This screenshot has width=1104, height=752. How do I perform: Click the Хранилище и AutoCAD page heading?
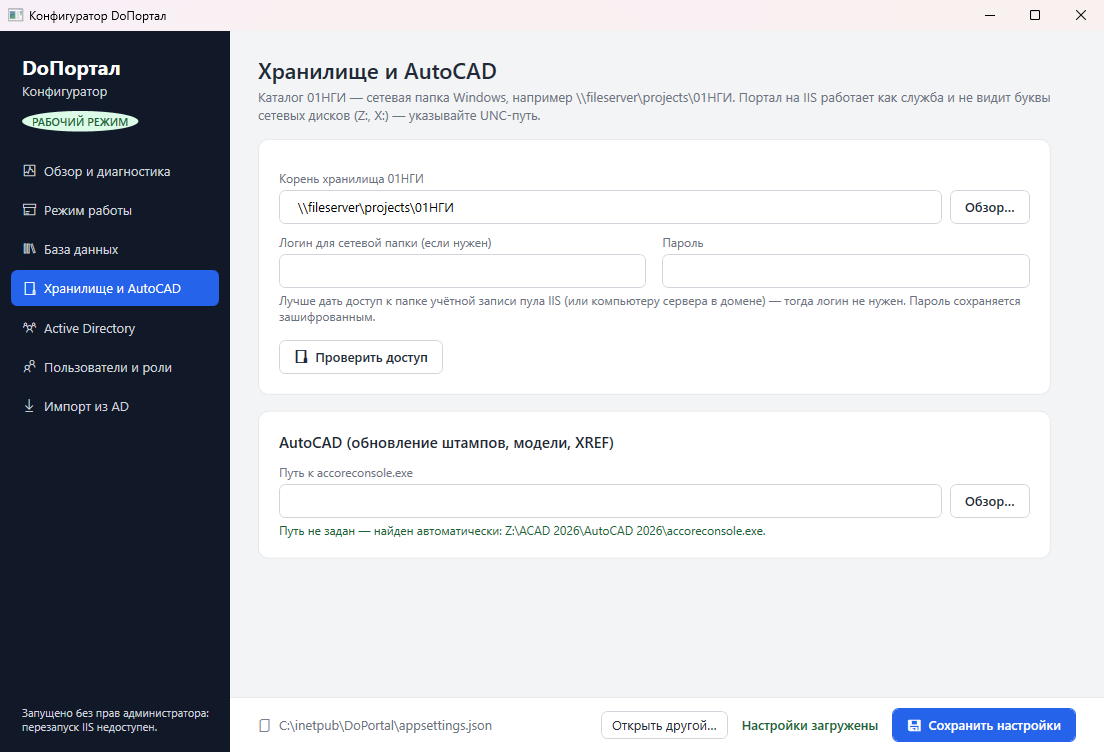[377, 71]
